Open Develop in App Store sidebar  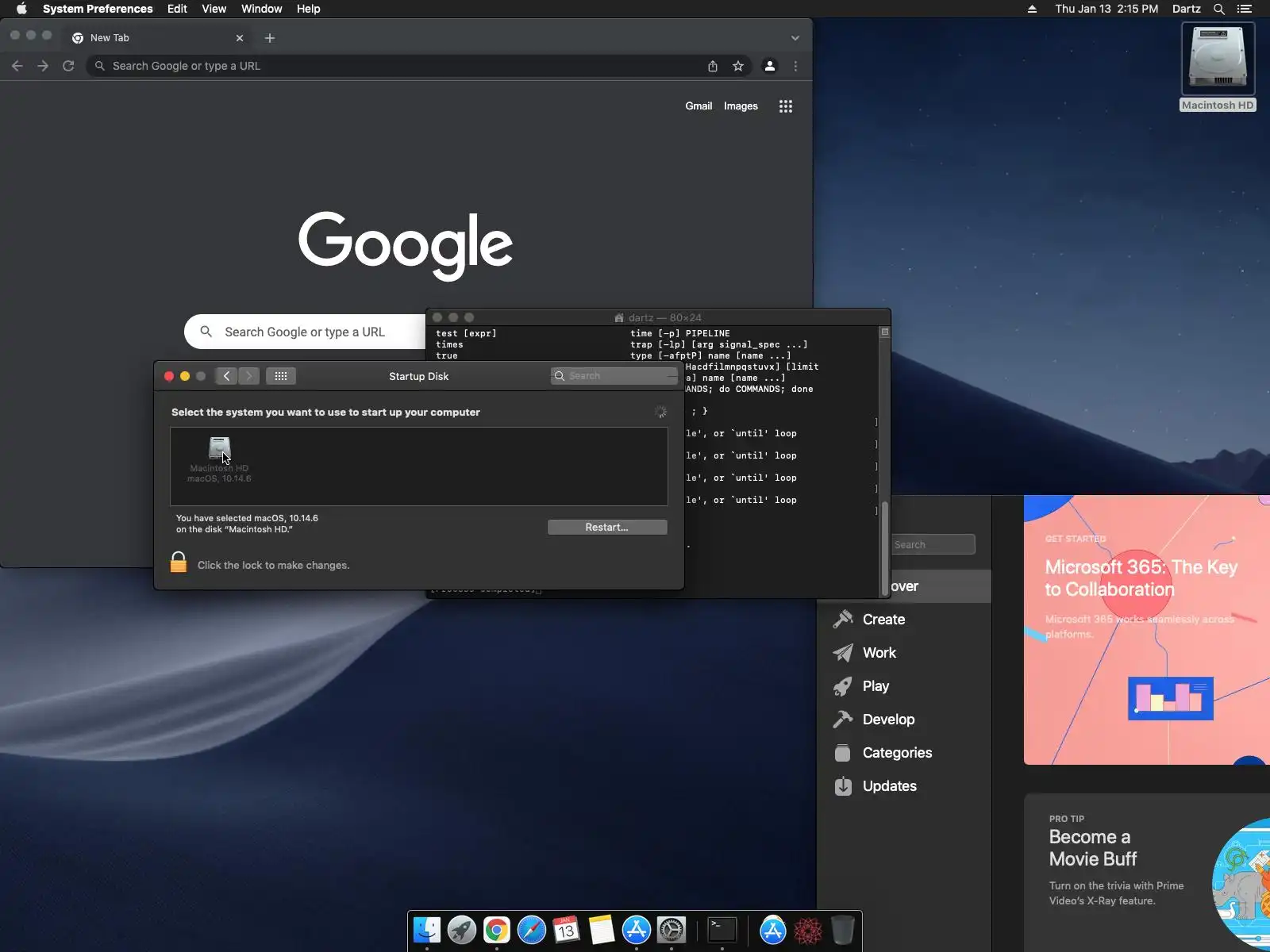click(904, 720)
